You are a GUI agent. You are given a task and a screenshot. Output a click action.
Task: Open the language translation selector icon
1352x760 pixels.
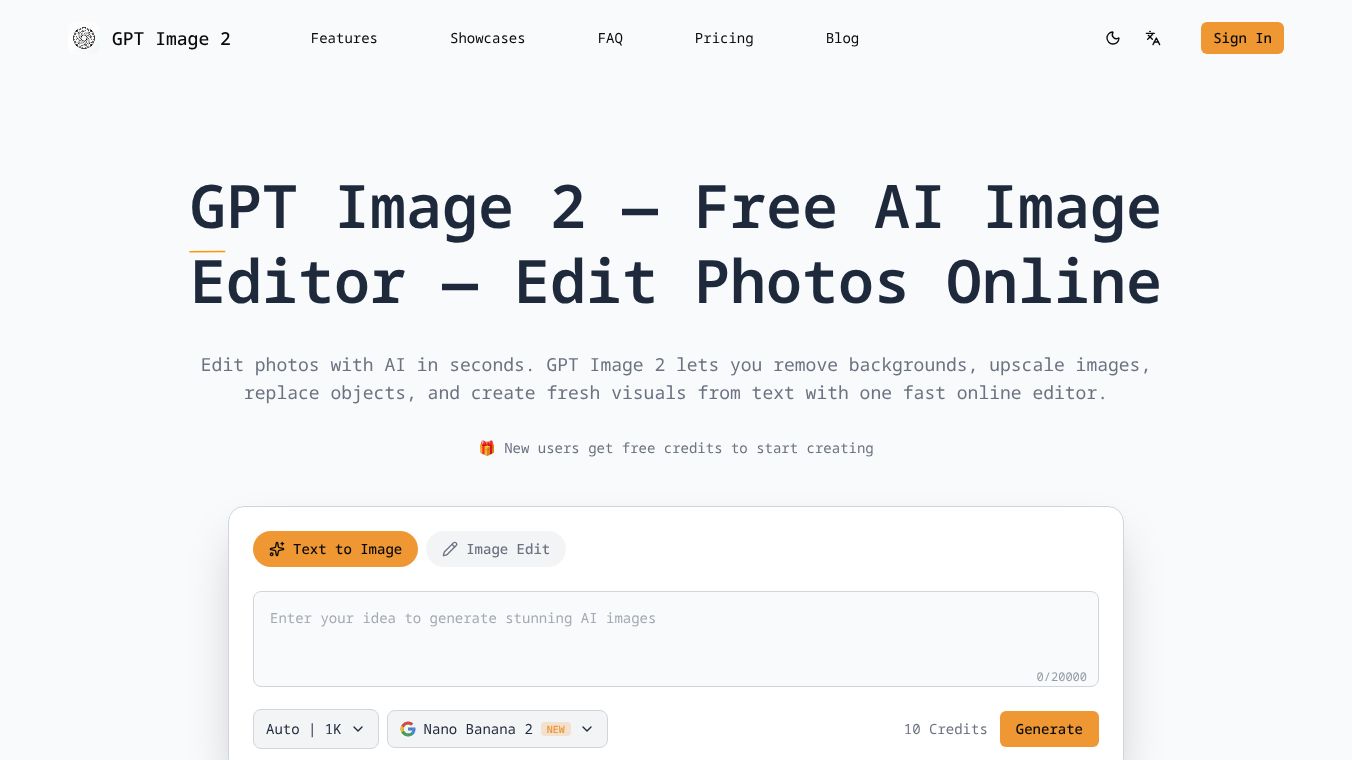point(1153,39)
